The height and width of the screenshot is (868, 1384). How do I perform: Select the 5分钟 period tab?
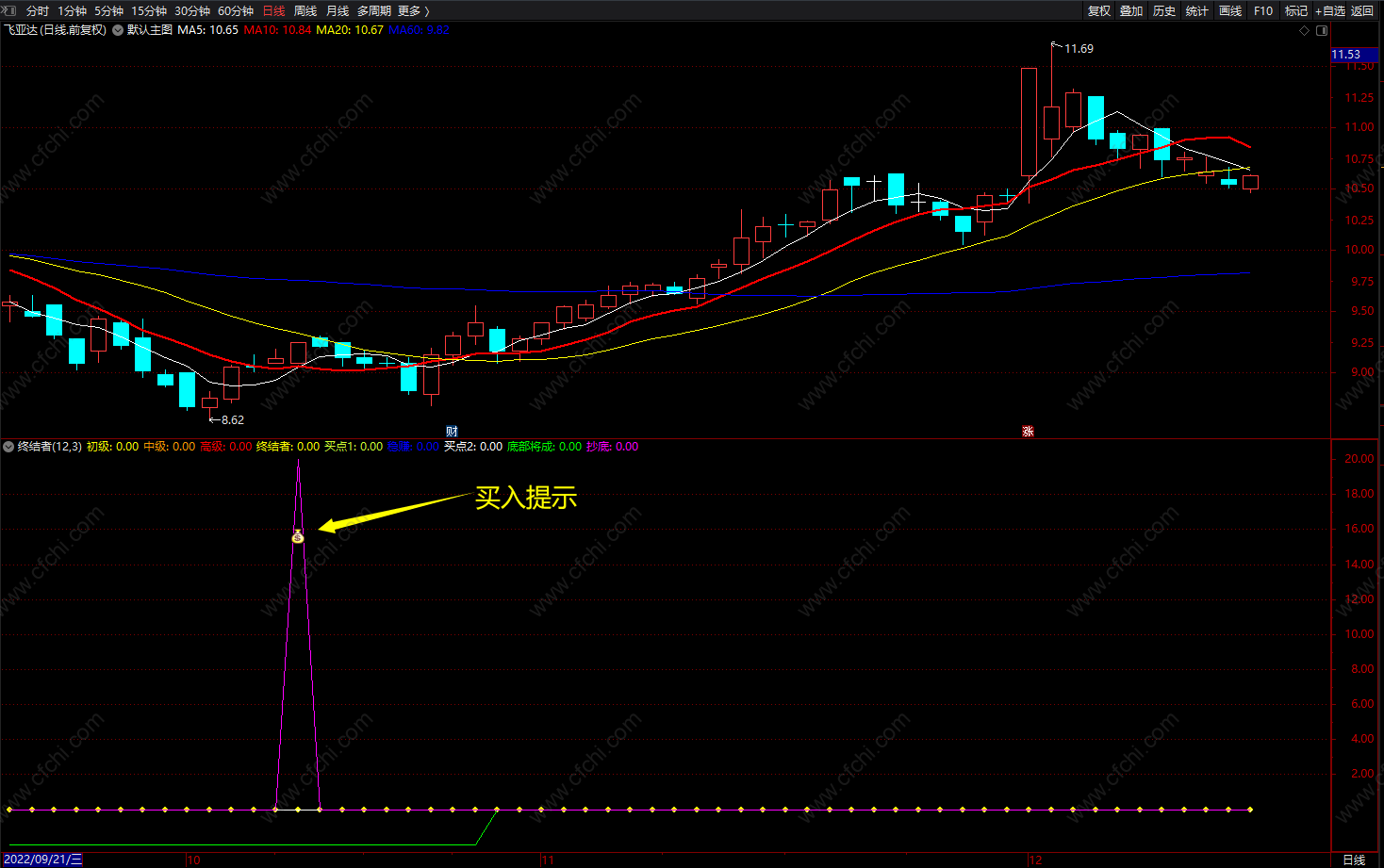[108, 11]
